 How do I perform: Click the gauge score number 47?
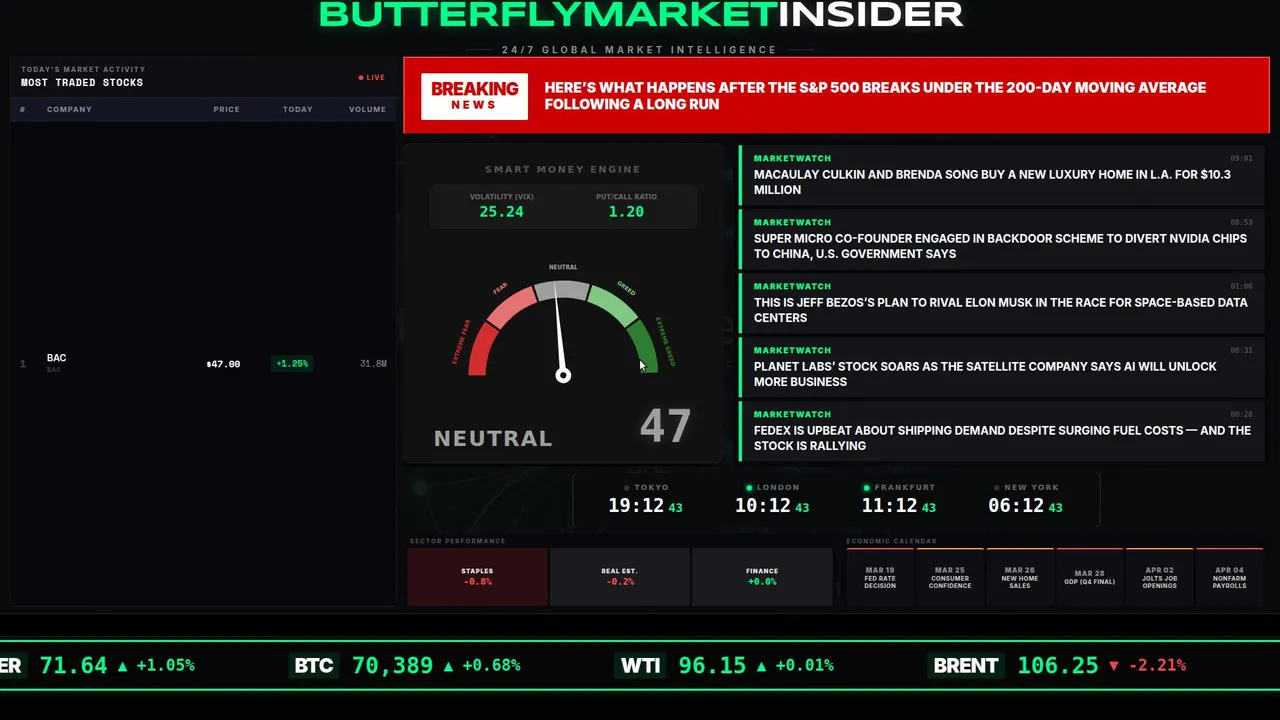(x=665, y=427)
